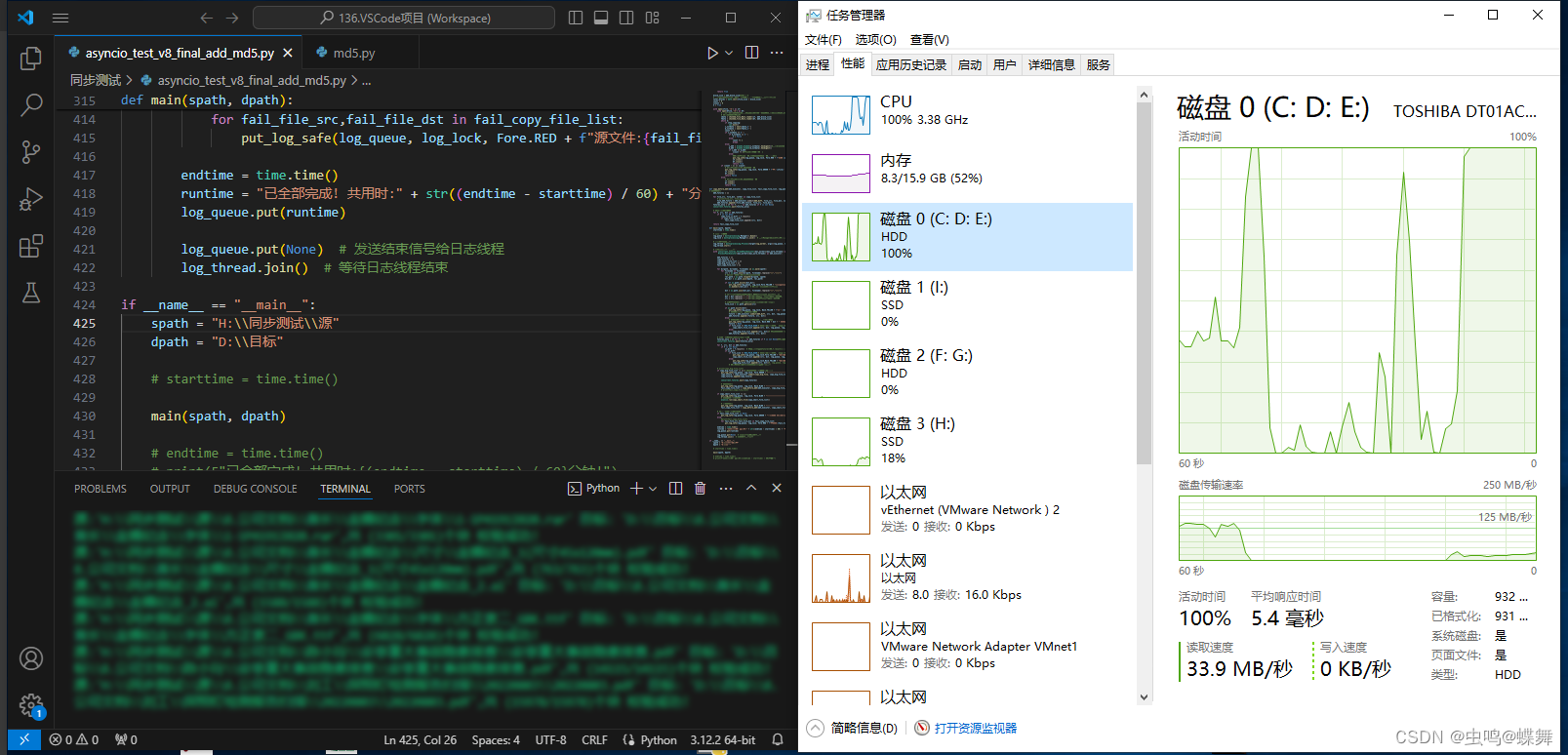This screenshot has height=755, width=1568.
Task: Open the 文件(F) menu in Task Manager
Action: point(823,40)
